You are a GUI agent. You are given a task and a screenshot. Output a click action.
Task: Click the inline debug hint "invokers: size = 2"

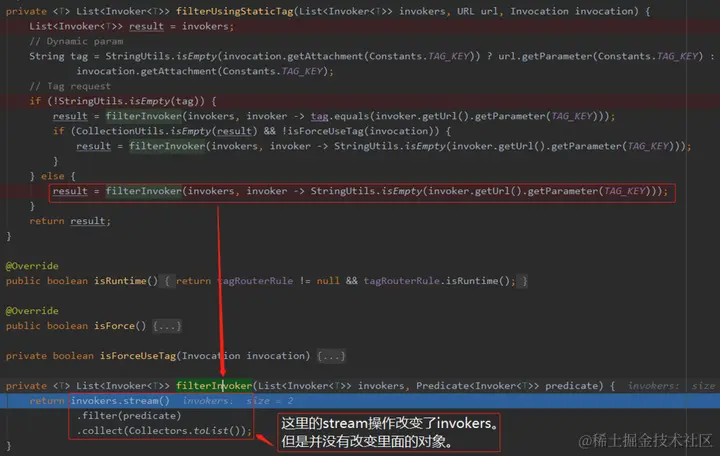click(238, 401)
